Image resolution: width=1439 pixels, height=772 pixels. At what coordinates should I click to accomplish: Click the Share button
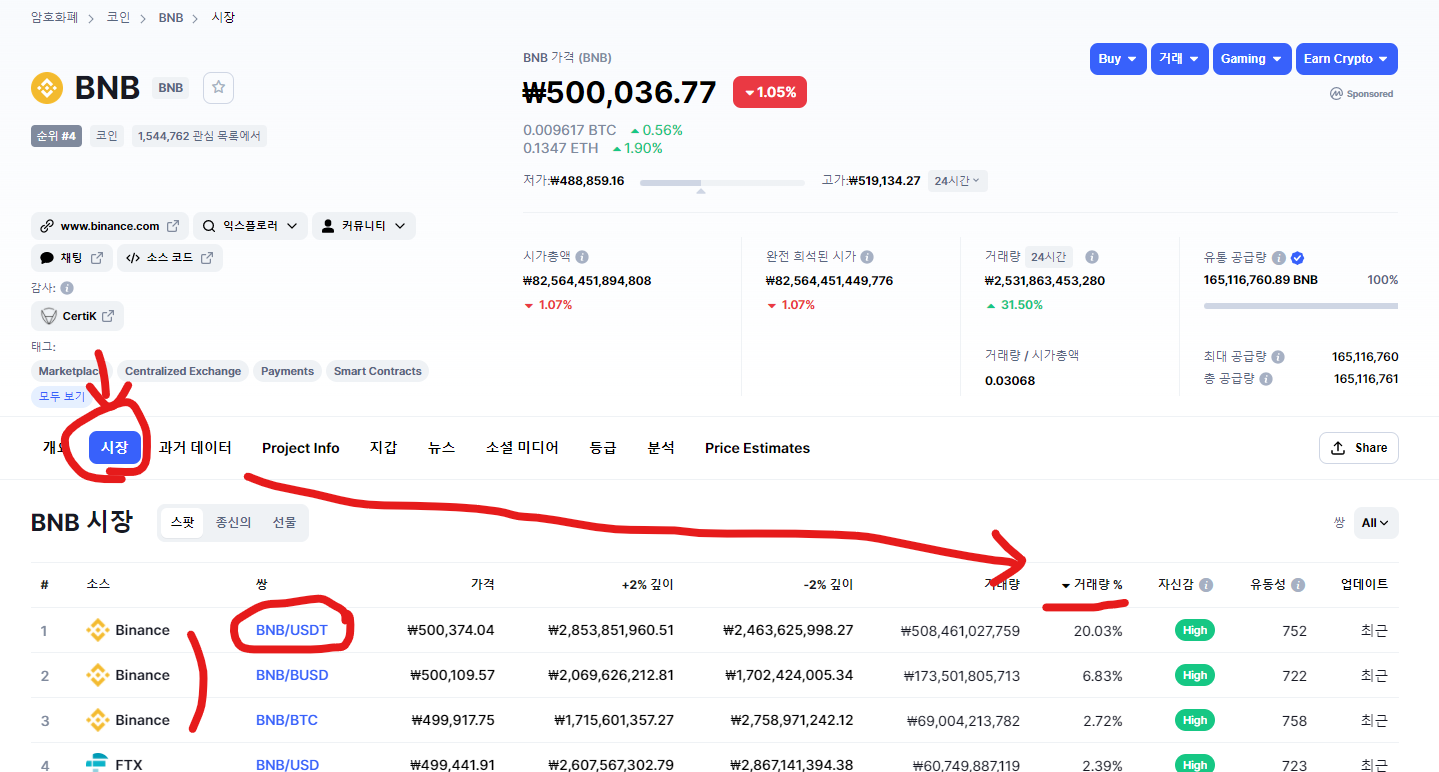(x=1359, y=448)
